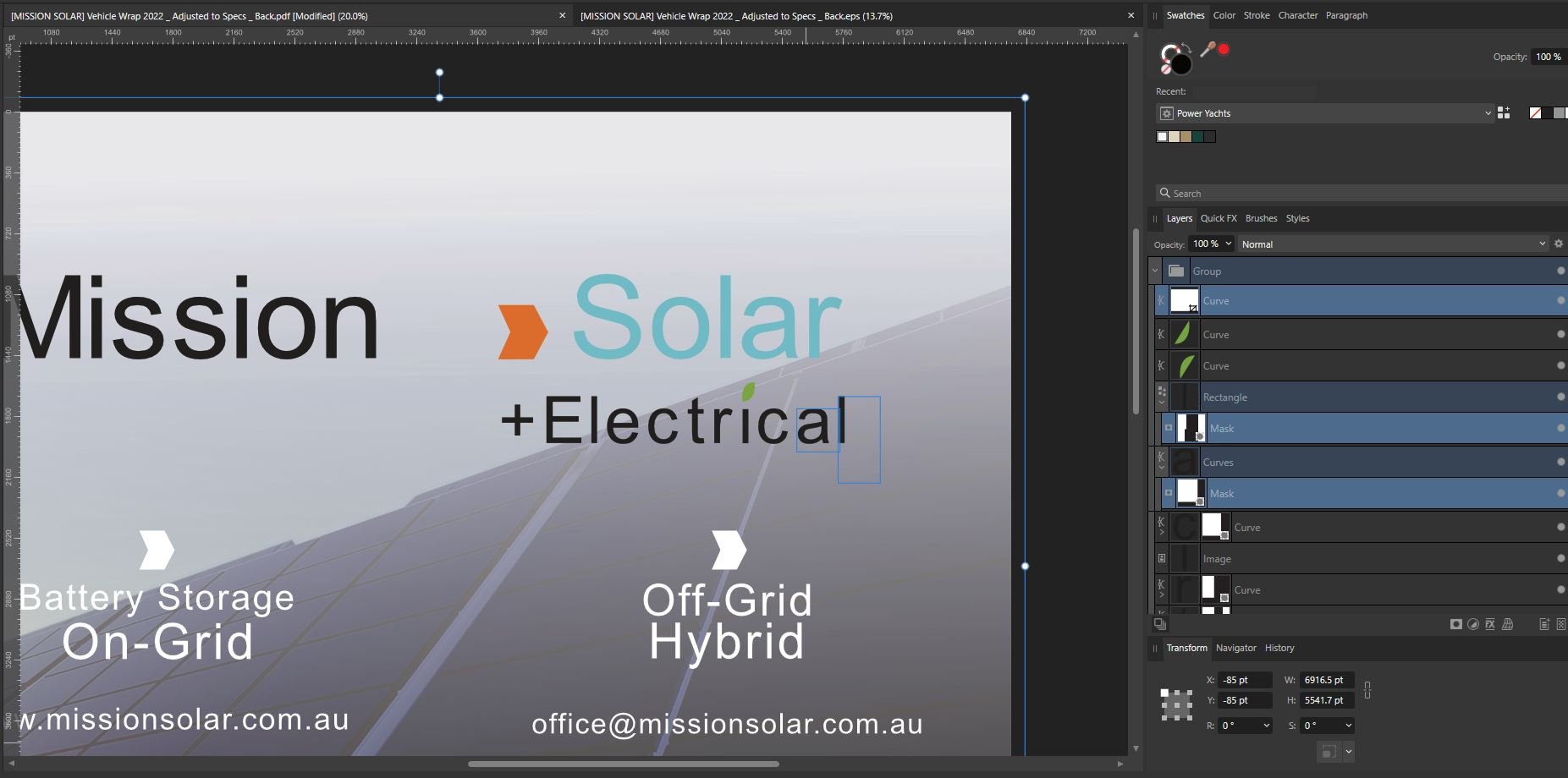Image resolution: width=1568 pixels, height=778 pixels.
Task: Click the color picker eyedropper icon
Action: (x=1208, y=49)
